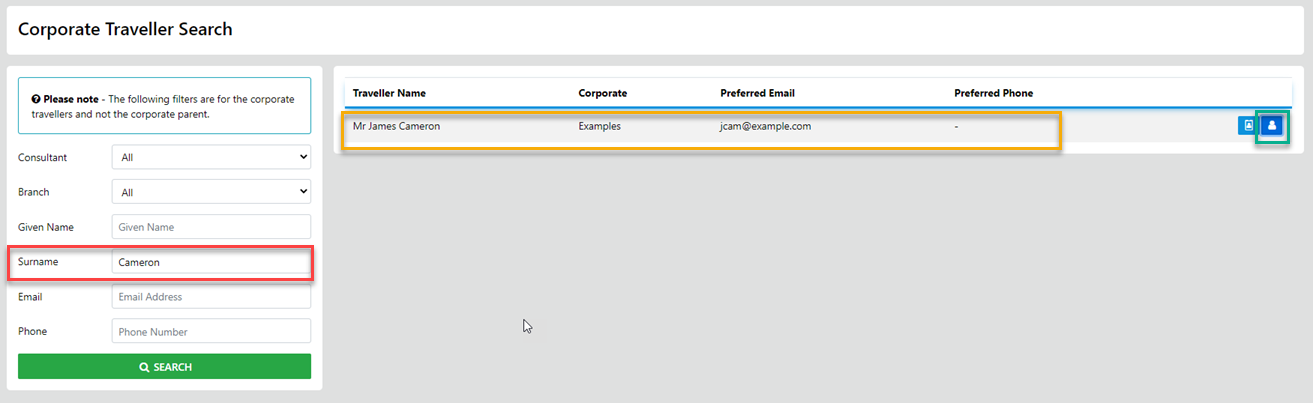Click the Preferred Phone column header
Image resolution: width=1313 pixels, height=403 pixels.
[993, 93]
